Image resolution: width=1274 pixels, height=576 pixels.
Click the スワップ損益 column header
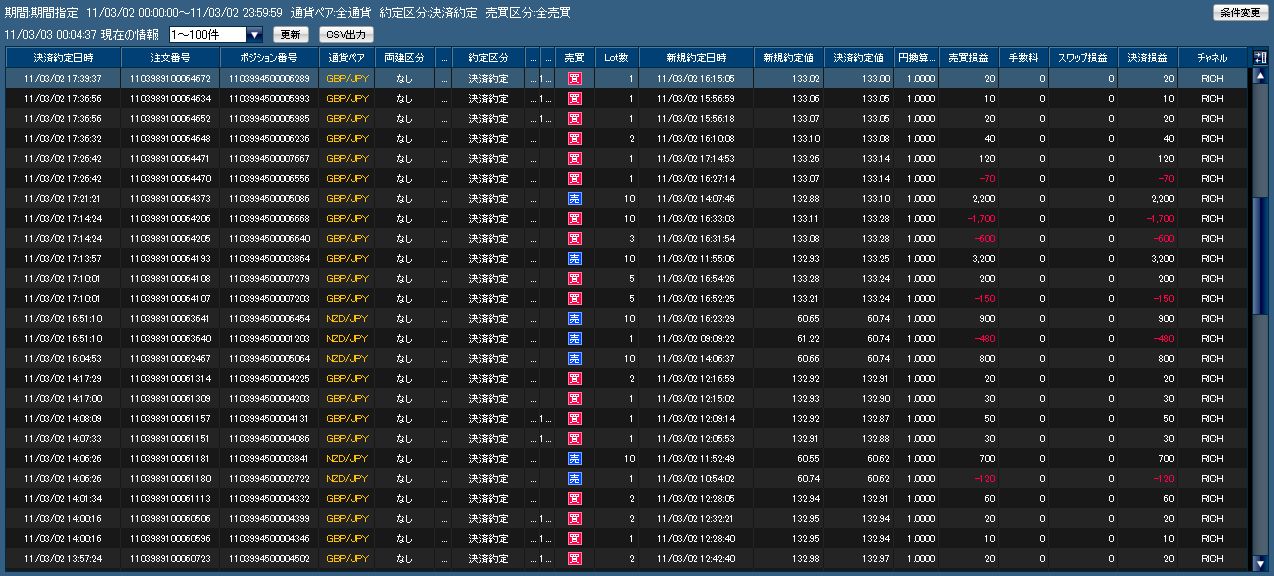coord(1084,58)
